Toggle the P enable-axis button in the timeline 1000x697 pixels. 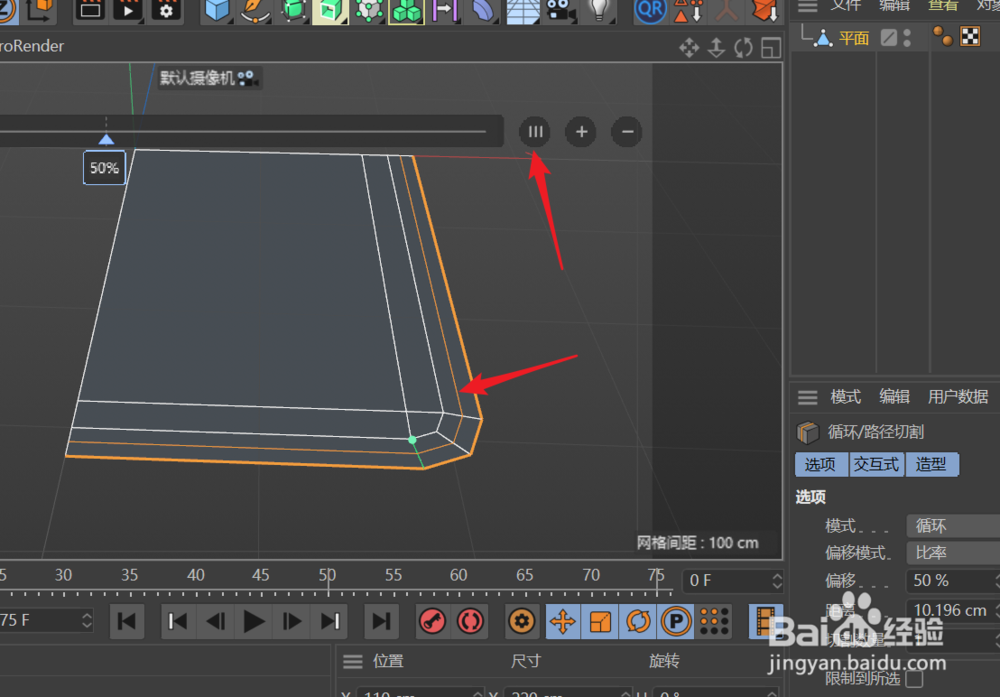[676, 621]
